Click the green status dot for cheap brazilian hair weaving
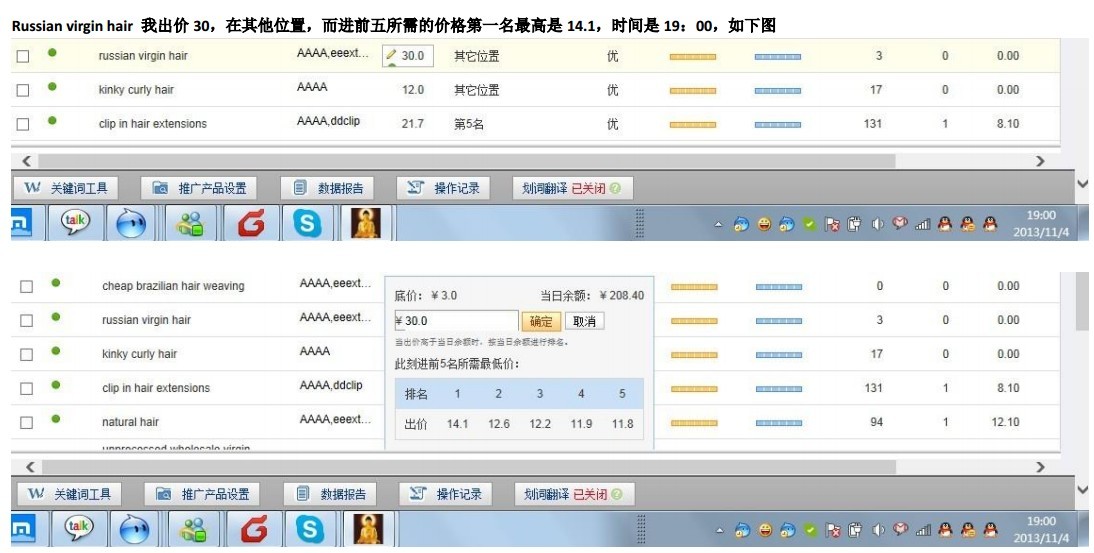 [56, 283]
